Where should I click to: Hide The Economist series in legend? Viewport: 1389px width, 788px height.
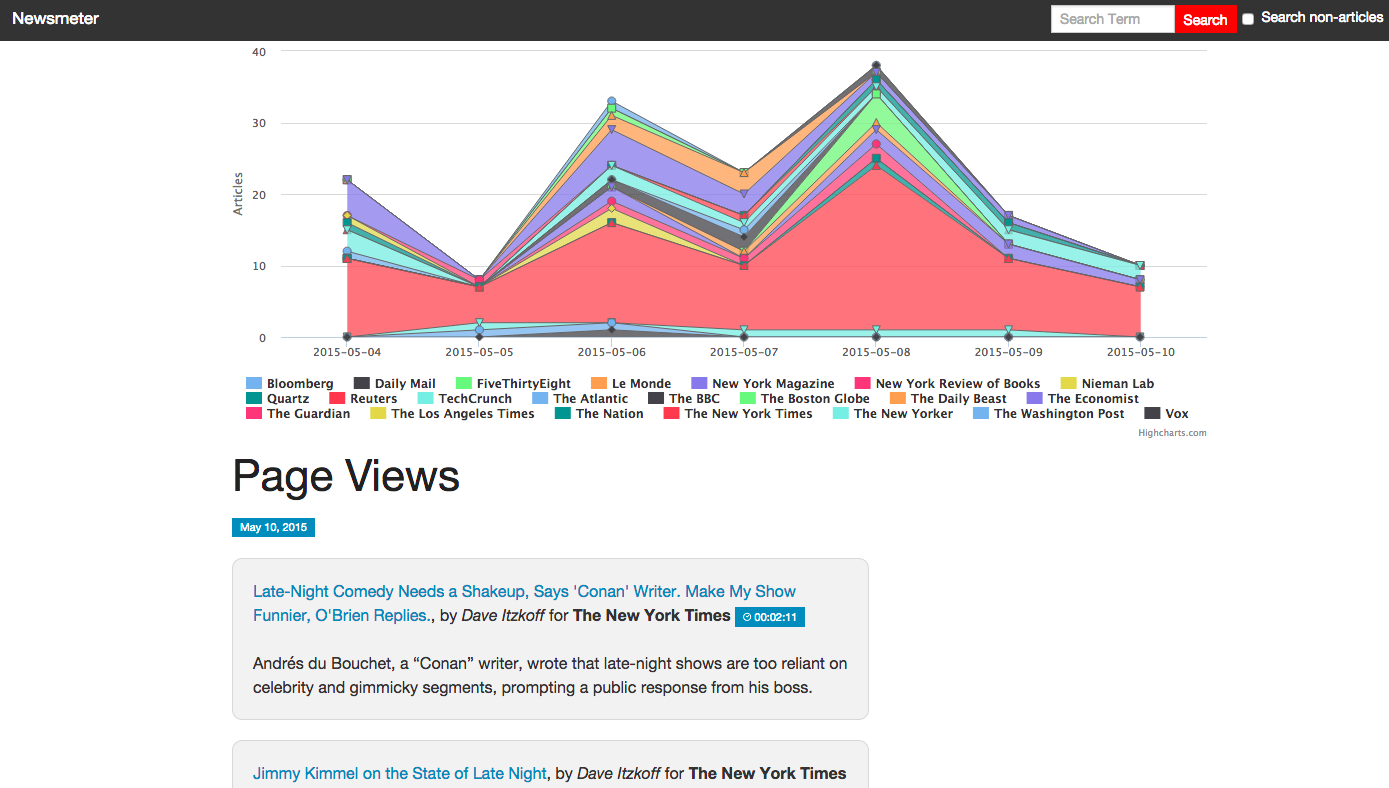1082,399
